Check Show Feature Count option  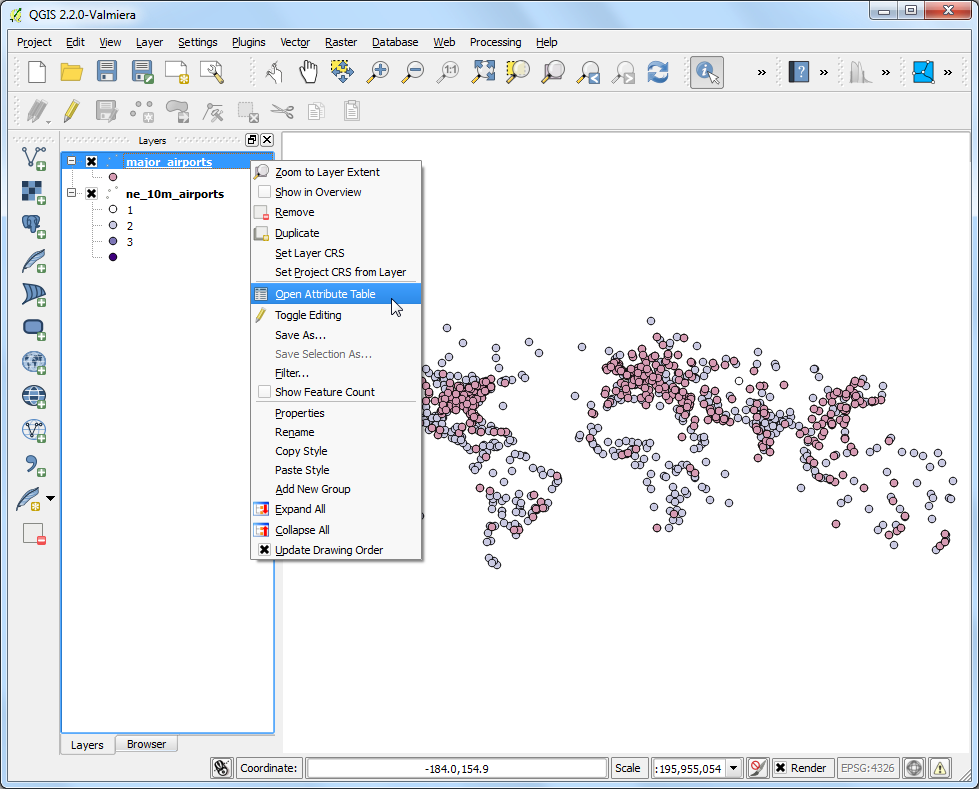(265, 392)
